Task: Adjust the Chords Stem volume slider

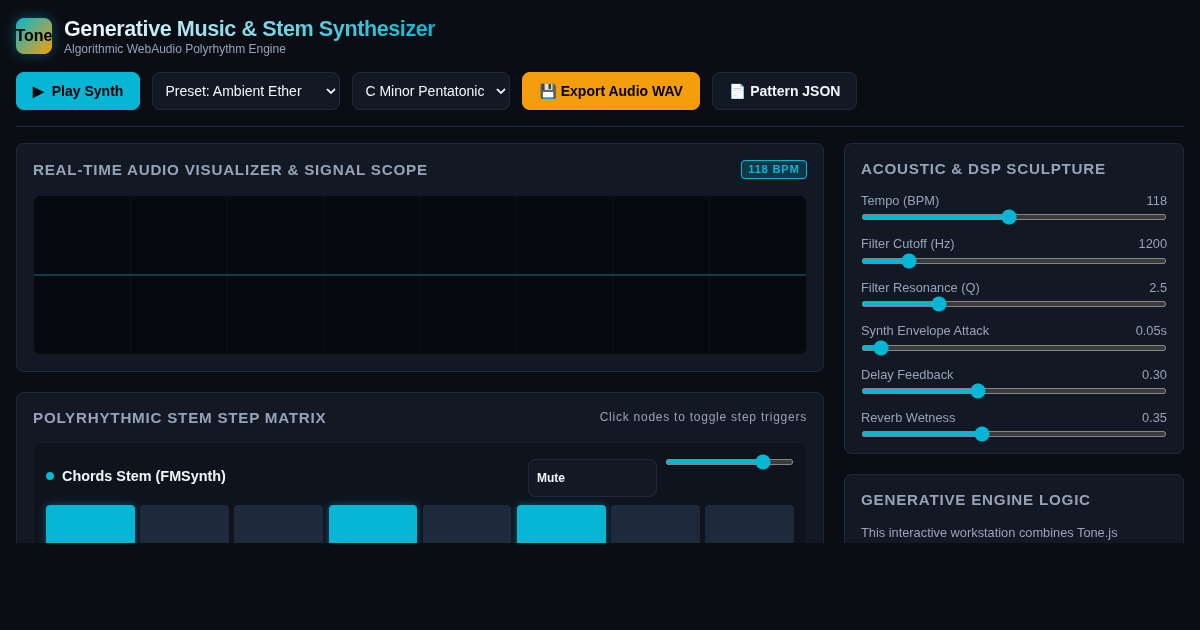Action: [x=729, y=462]
